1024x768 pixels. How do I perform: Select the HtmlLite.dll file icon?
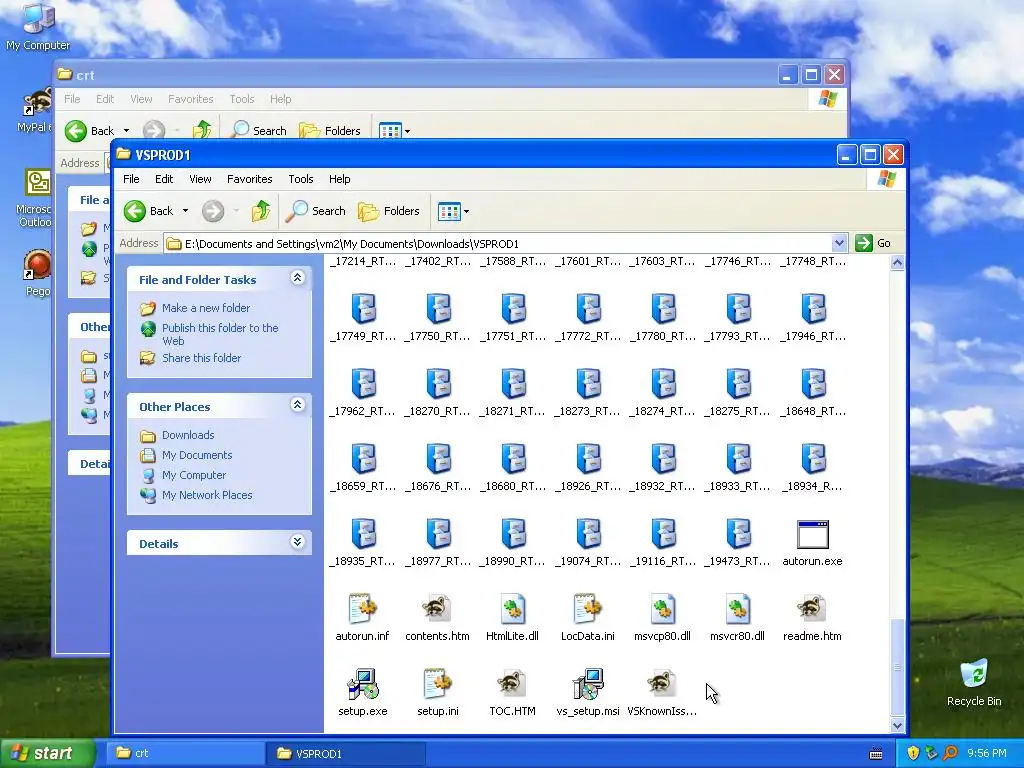(512, 608)
